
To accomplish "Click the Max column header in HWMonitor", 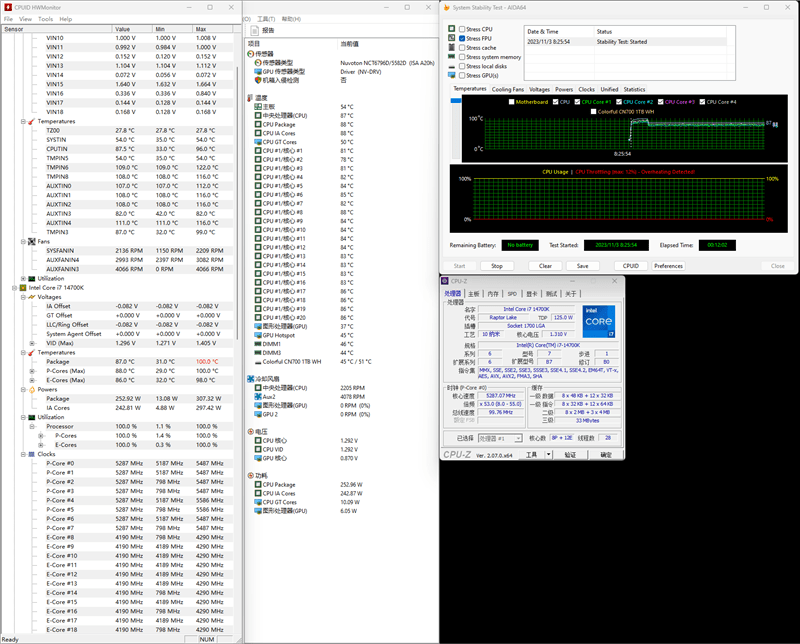I will point(201,29).
